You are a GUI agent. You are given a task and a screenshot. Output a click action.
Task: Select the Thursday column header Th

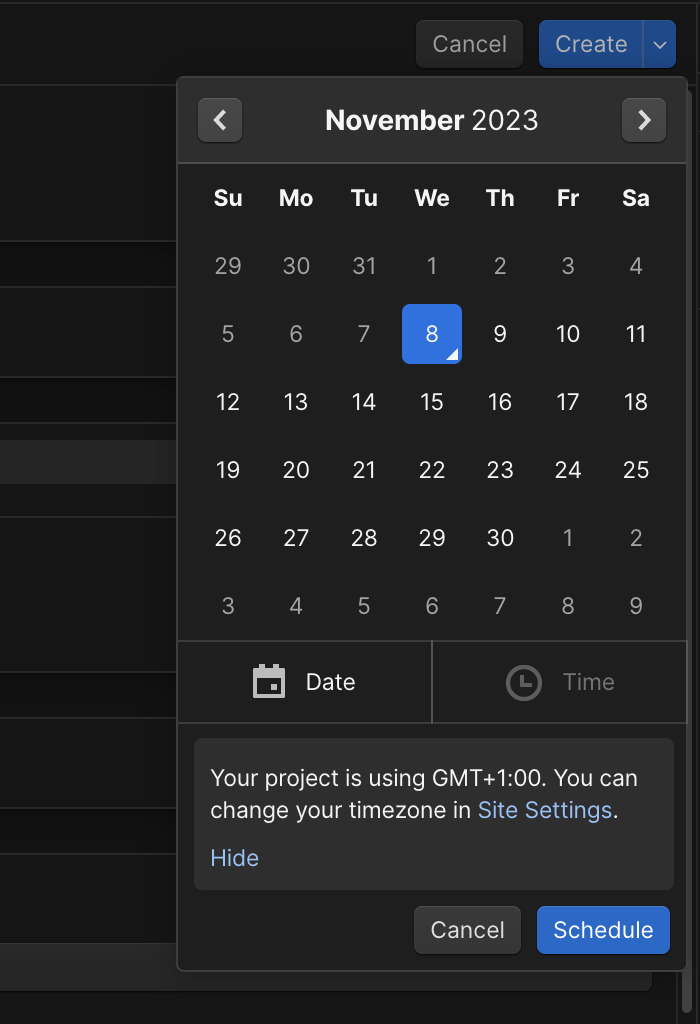[500, 198]
